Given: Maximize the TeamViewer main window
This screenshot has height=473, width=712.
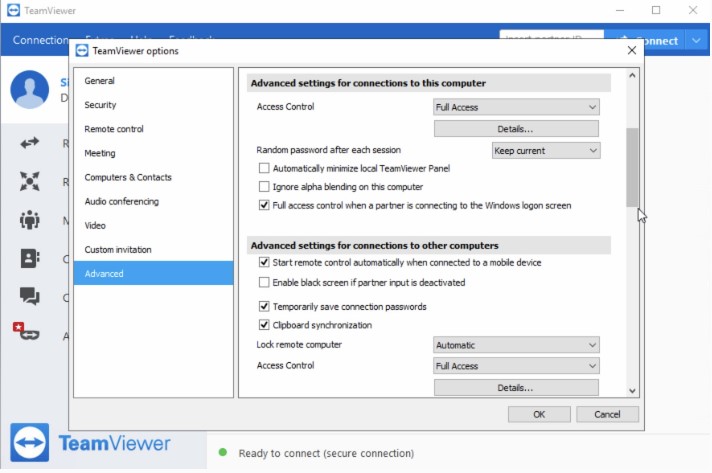Looking at the screenshot, I should point(656,10).
